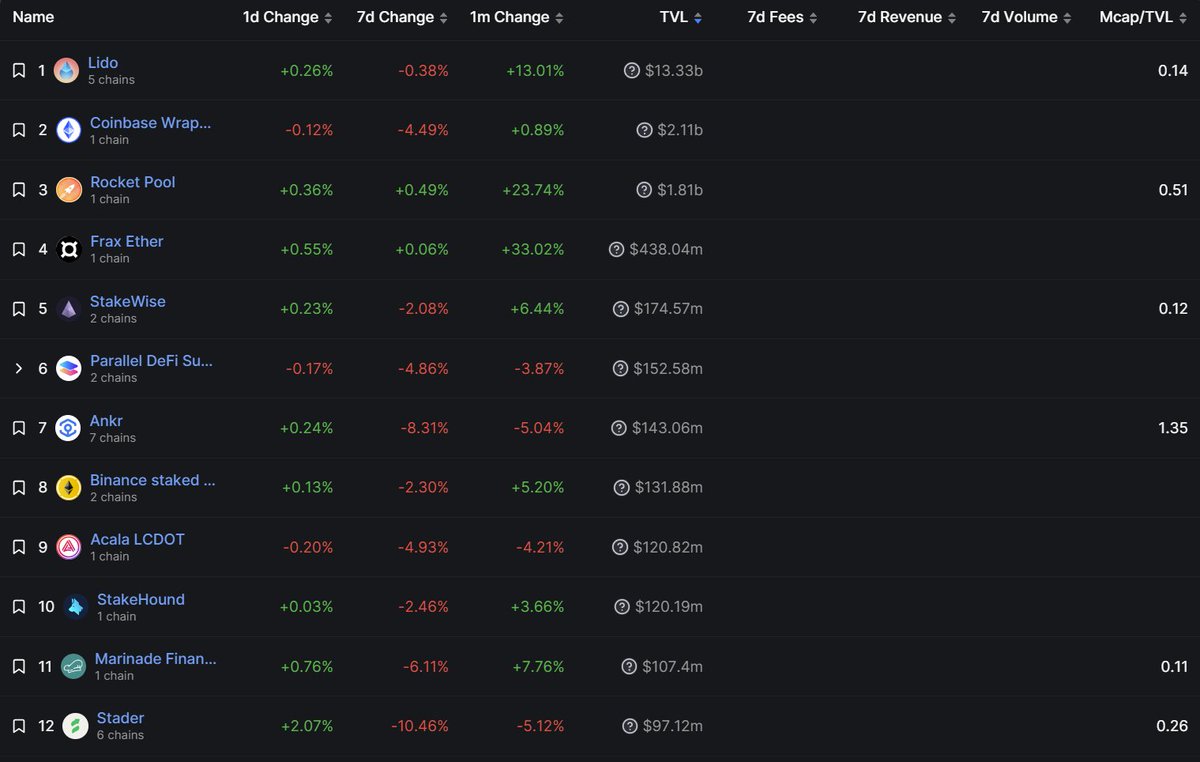
Task: Sort table by 7d Fees
Action: click(x=782, y=18)
